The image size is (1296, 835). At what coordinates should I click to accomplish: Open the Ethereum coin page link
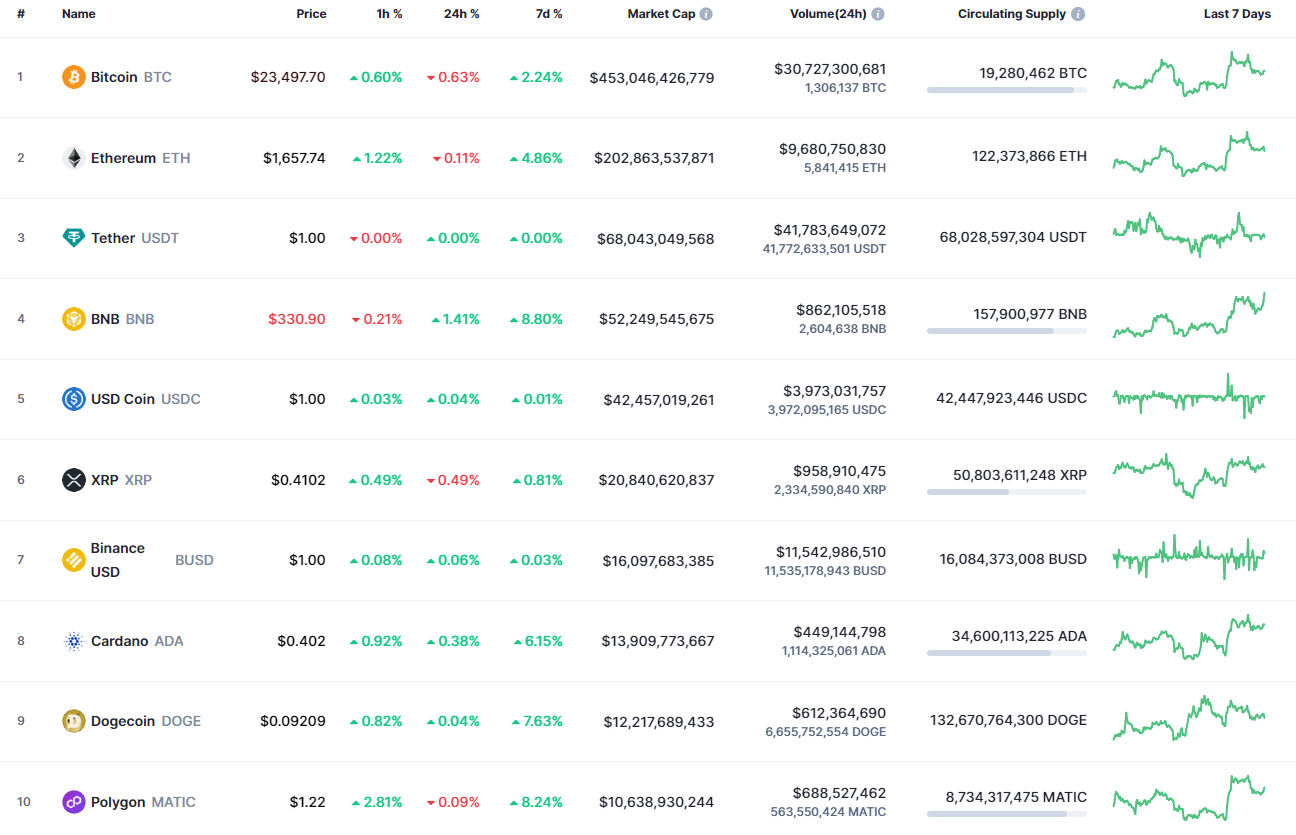point(122,157)
